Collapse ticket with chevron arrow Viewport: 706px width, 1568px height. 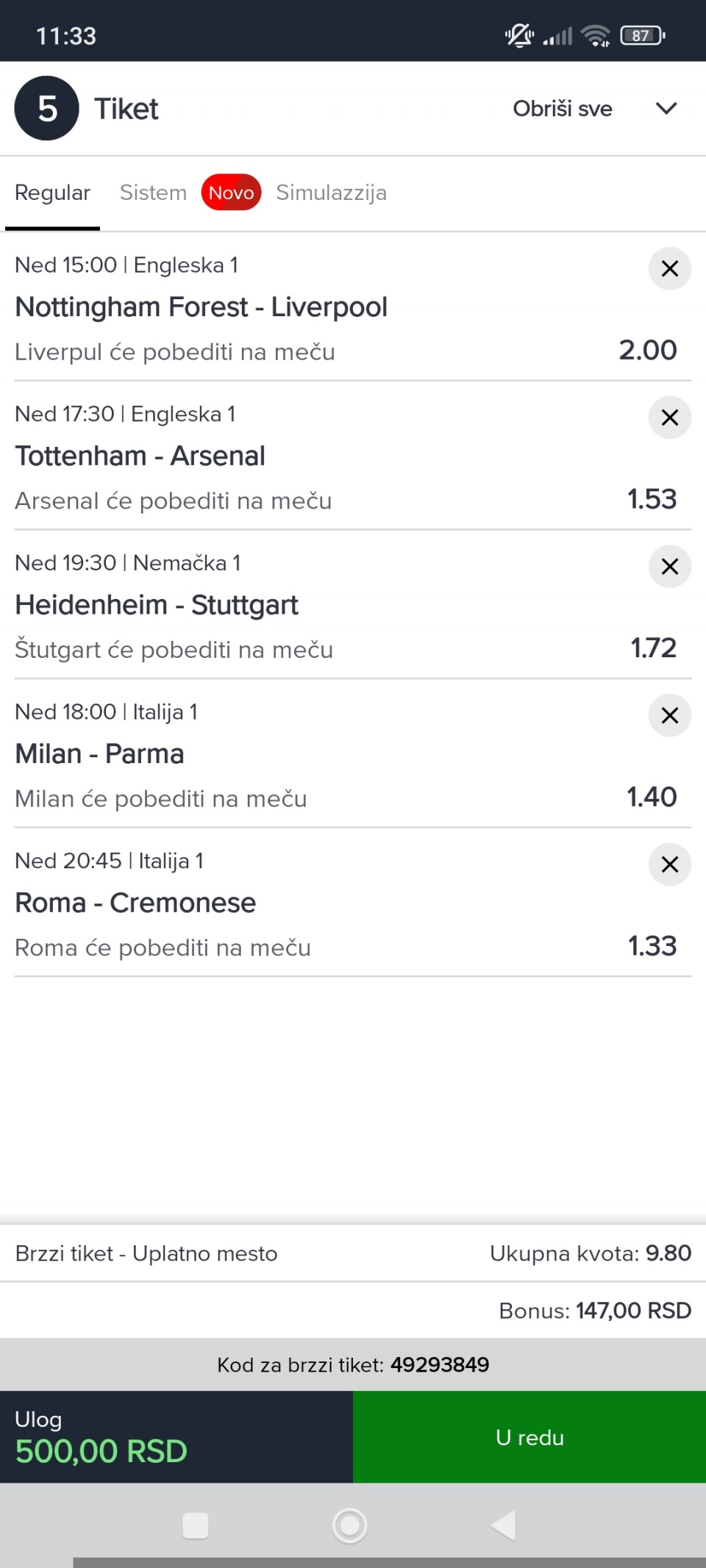pos(666,109)
